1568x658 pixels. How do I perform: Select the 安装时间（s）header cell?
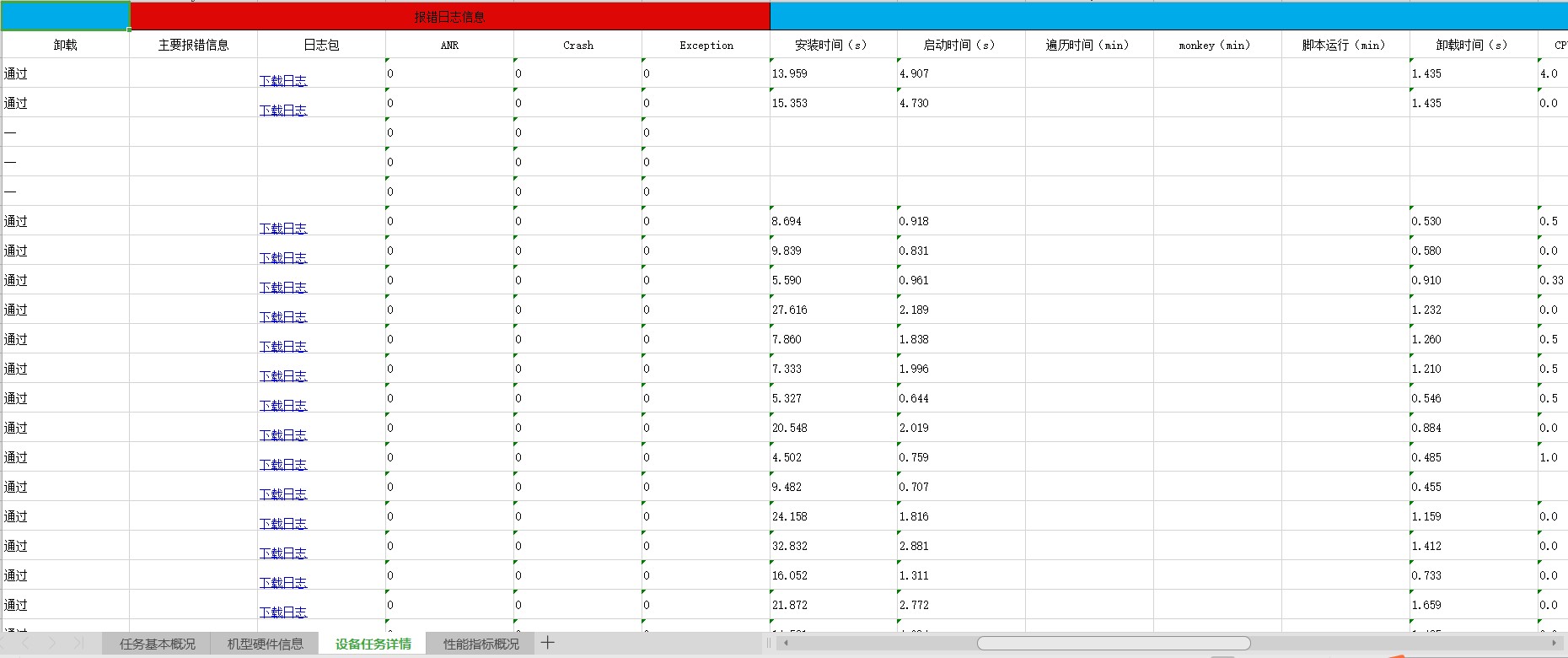(834, 45)
